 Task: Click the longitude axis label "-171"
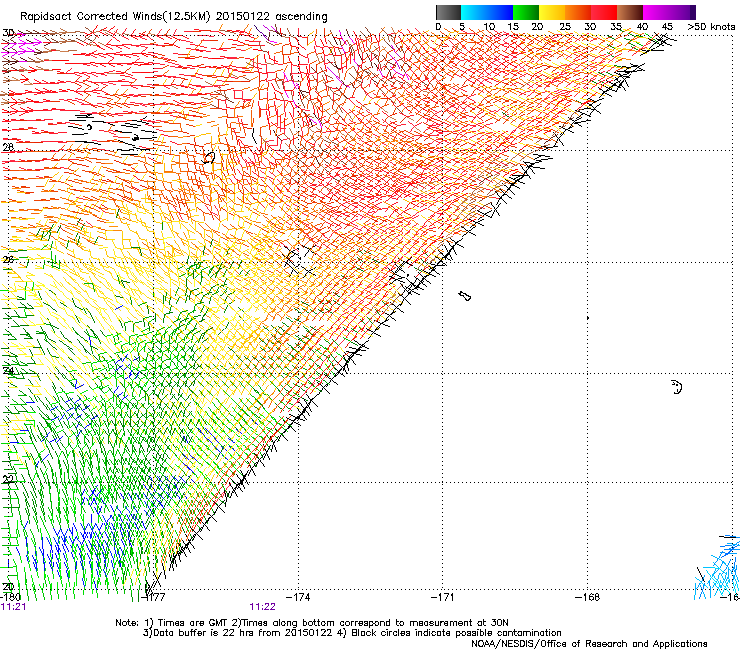point(443,597)
